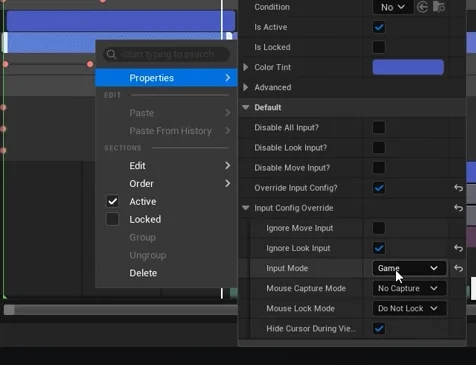Toggle the Is Locked checkbox
476x365 pixels.
coord(379,47)
